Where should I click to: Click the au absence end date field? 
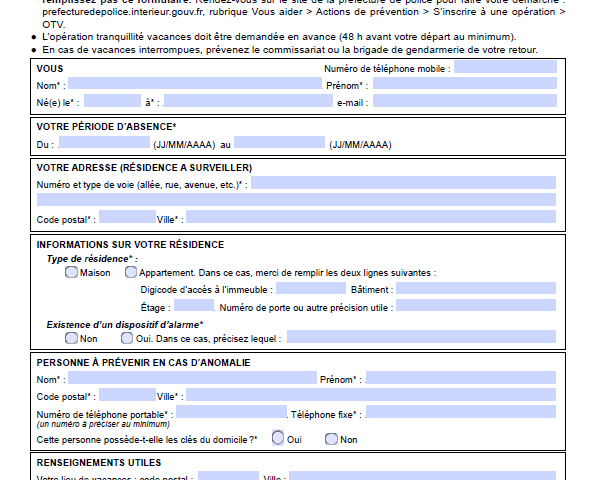tap(279, 142)
